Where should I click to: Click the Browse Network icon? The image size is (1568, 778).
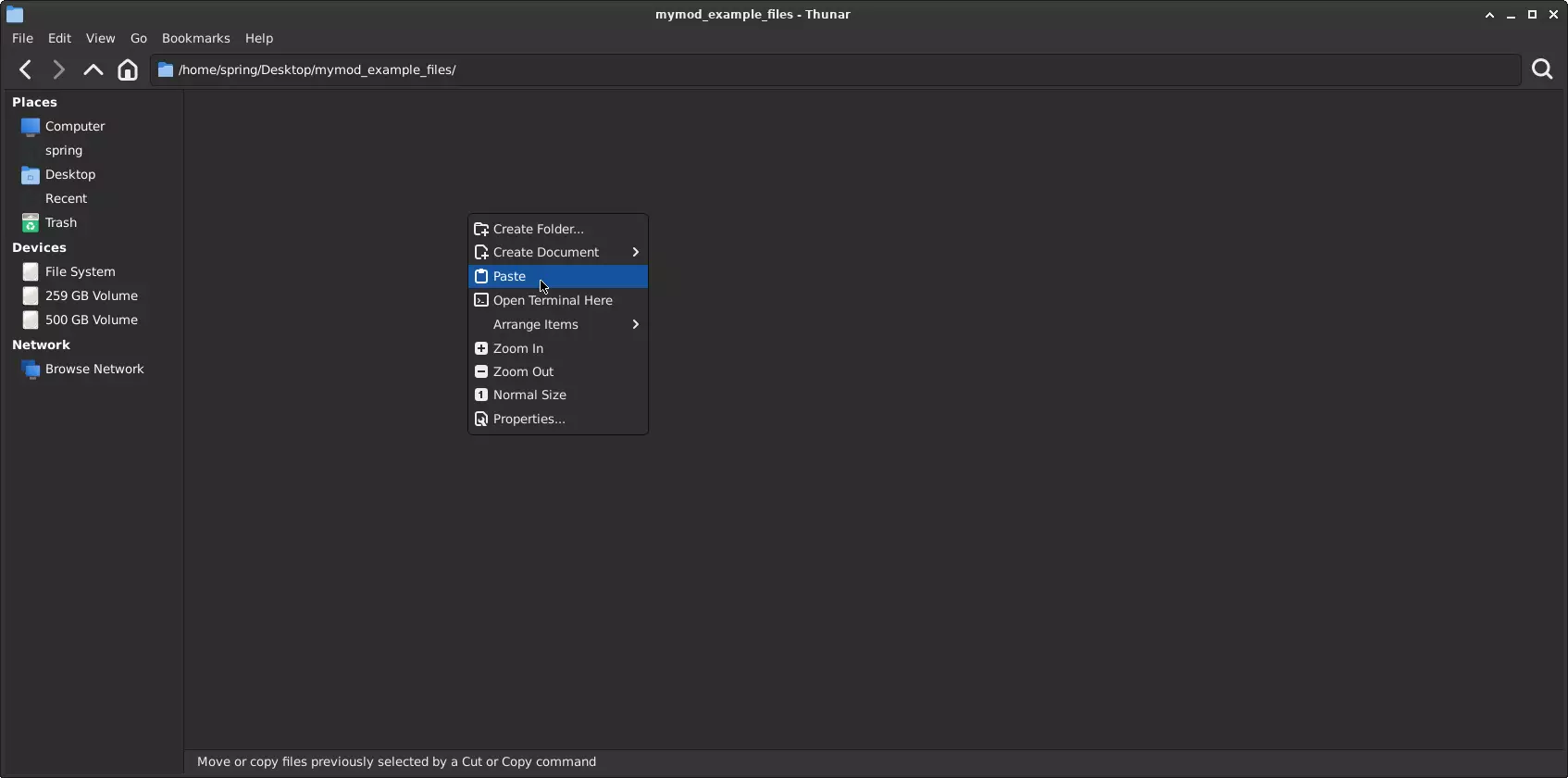coord(31,369)
